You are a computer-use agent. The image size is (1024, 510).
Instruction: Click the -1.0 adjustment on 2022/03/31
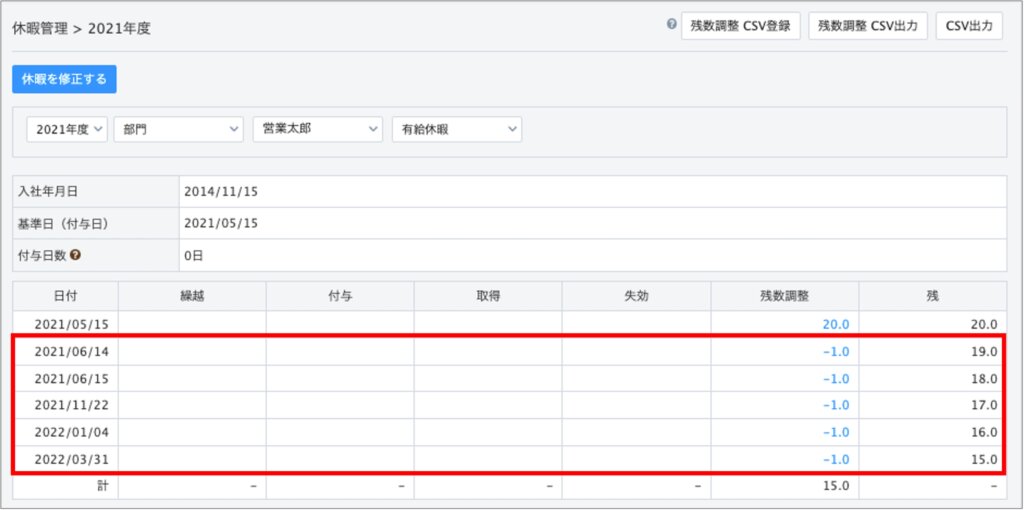(835, 459)
